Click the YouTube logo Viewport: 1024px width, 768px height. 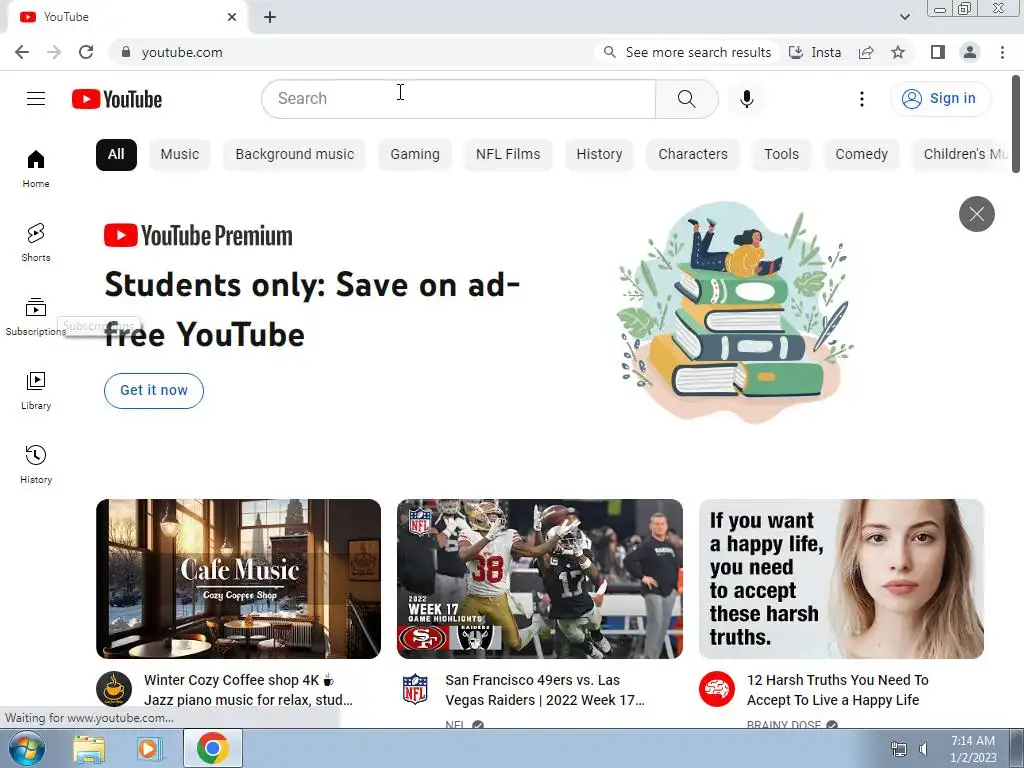pos(117,99)
